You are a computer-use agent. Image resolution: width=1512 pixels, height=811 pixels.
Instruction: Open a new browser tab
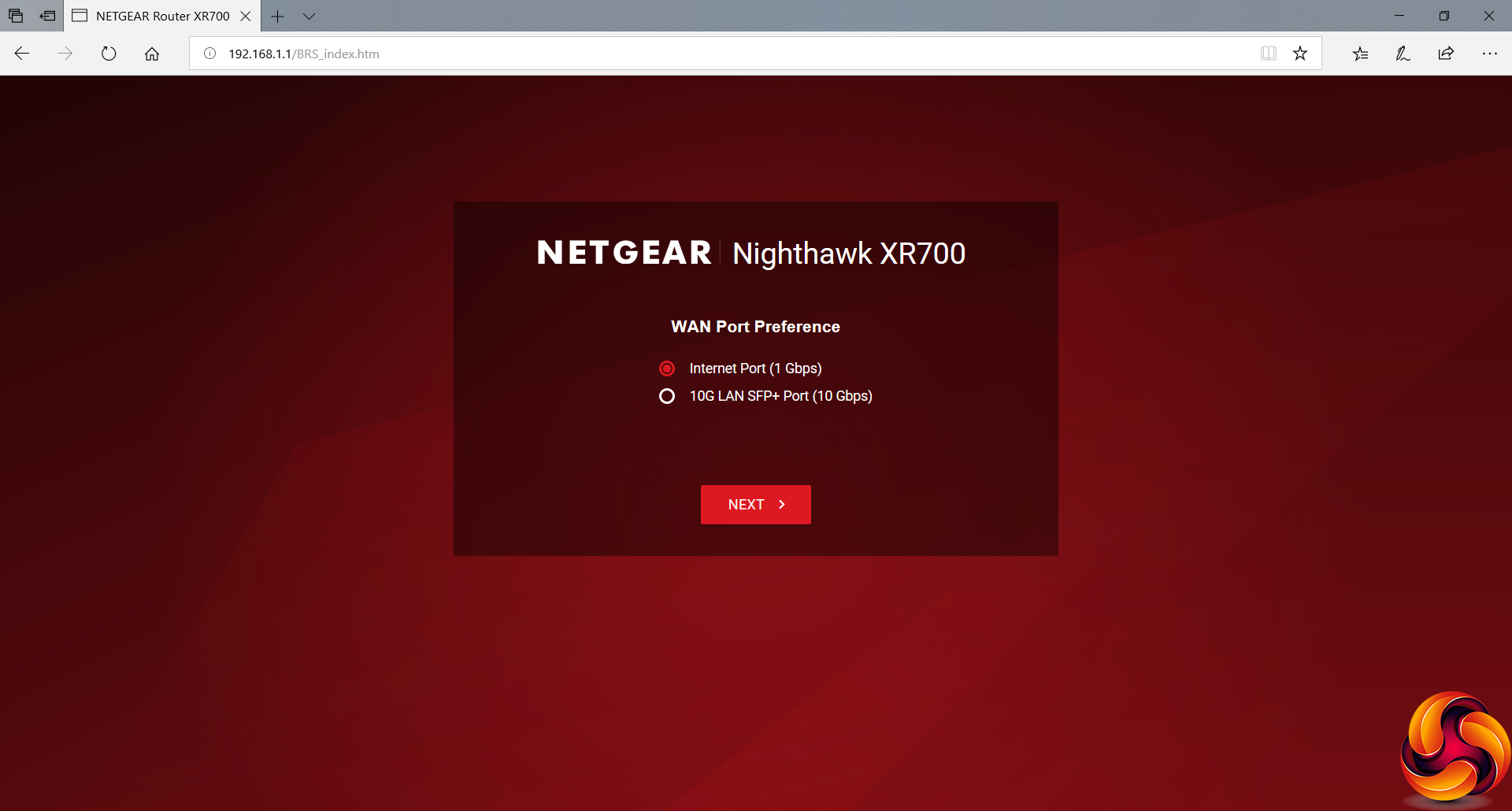[277, 16]
